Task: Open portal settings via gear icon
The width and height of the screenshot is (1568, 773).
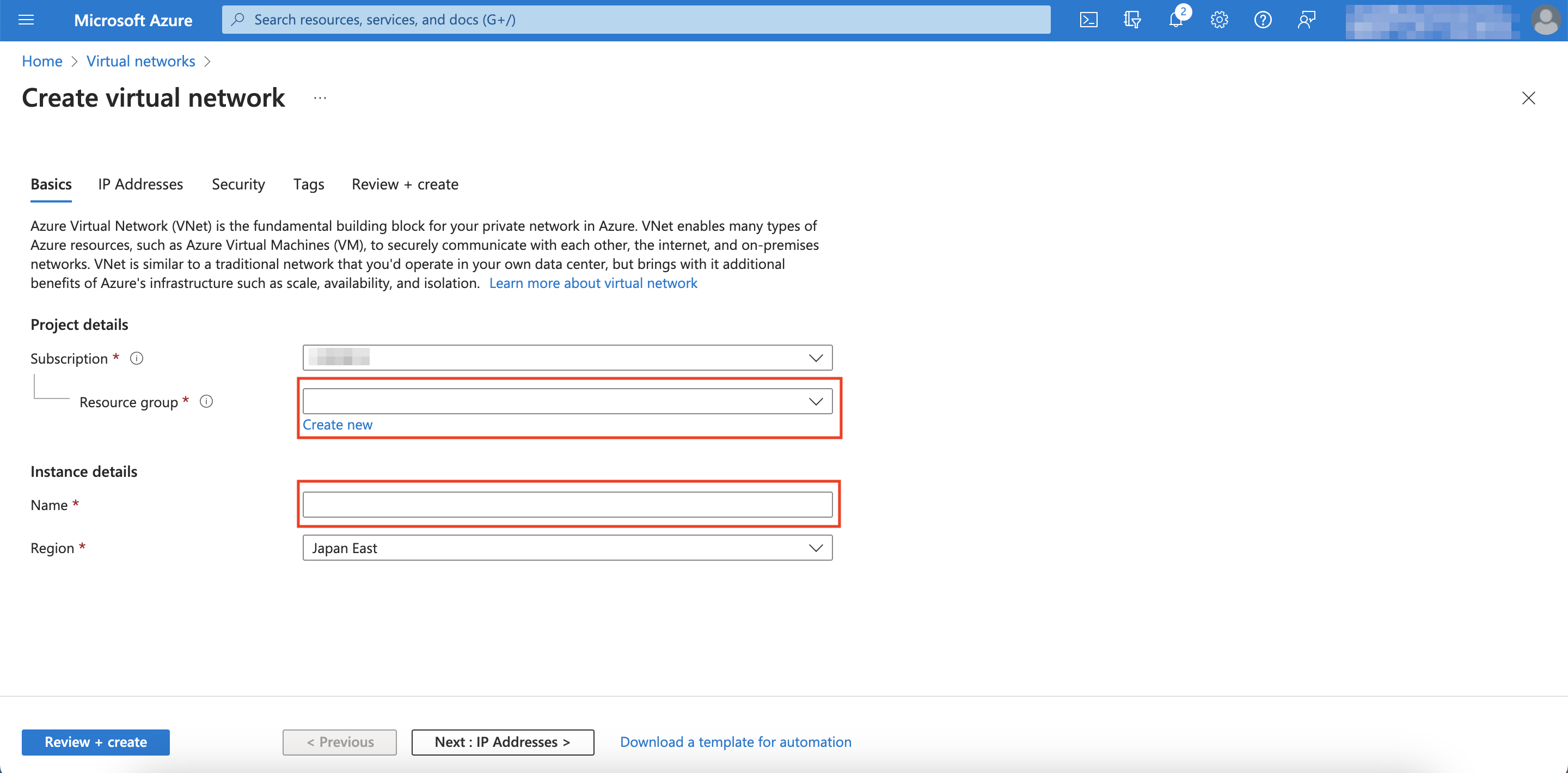Action: tap(1219, 20)
